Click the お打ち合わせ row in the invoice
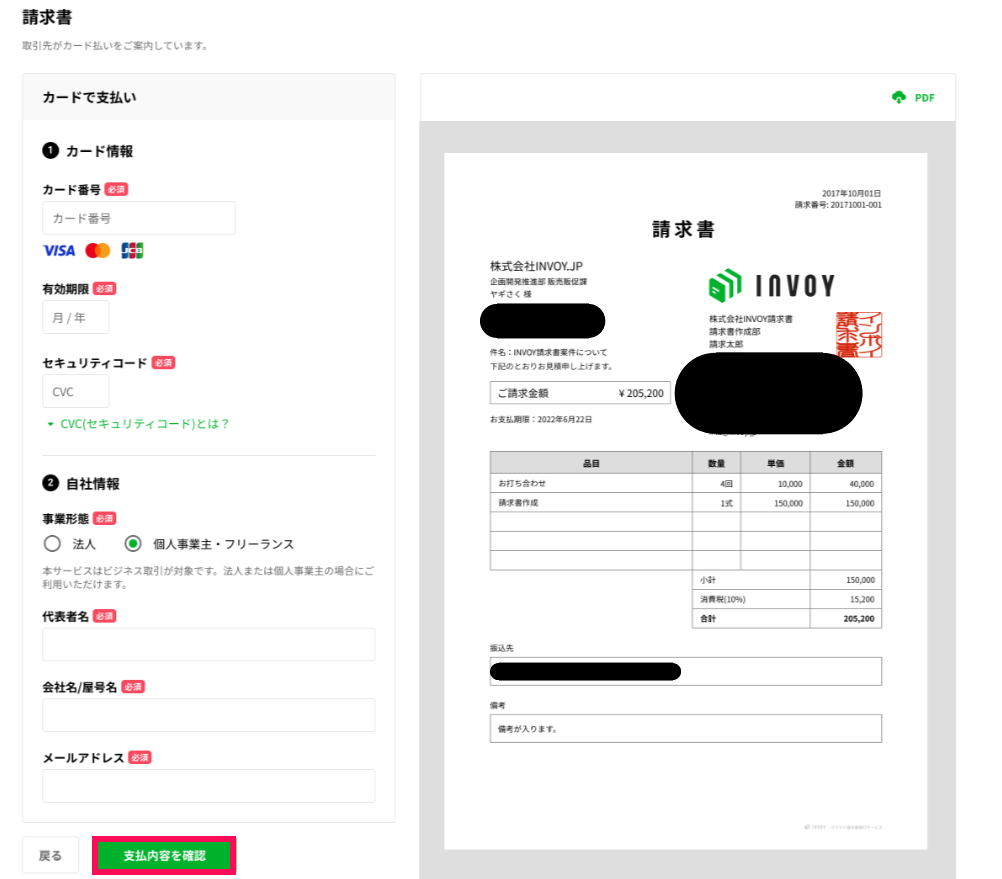1002x879 pixels. (686, 484)
